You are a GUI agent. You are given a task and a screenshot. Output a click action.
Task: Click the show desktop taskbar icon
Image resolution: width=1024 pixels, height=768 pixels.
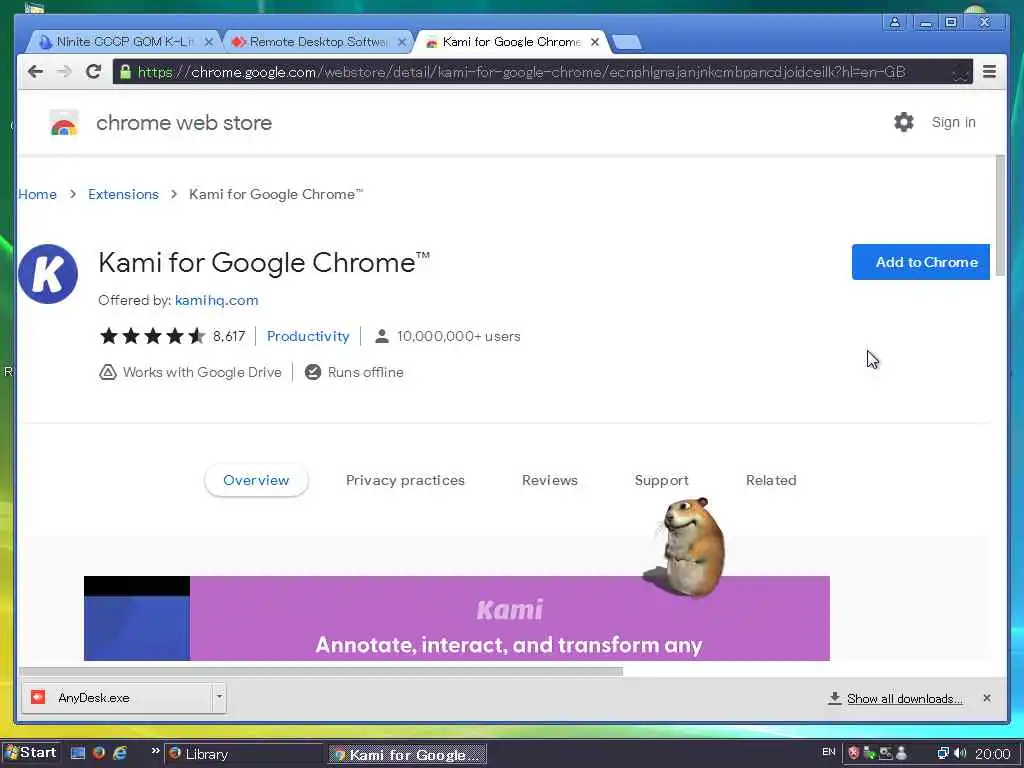point(78,753)
